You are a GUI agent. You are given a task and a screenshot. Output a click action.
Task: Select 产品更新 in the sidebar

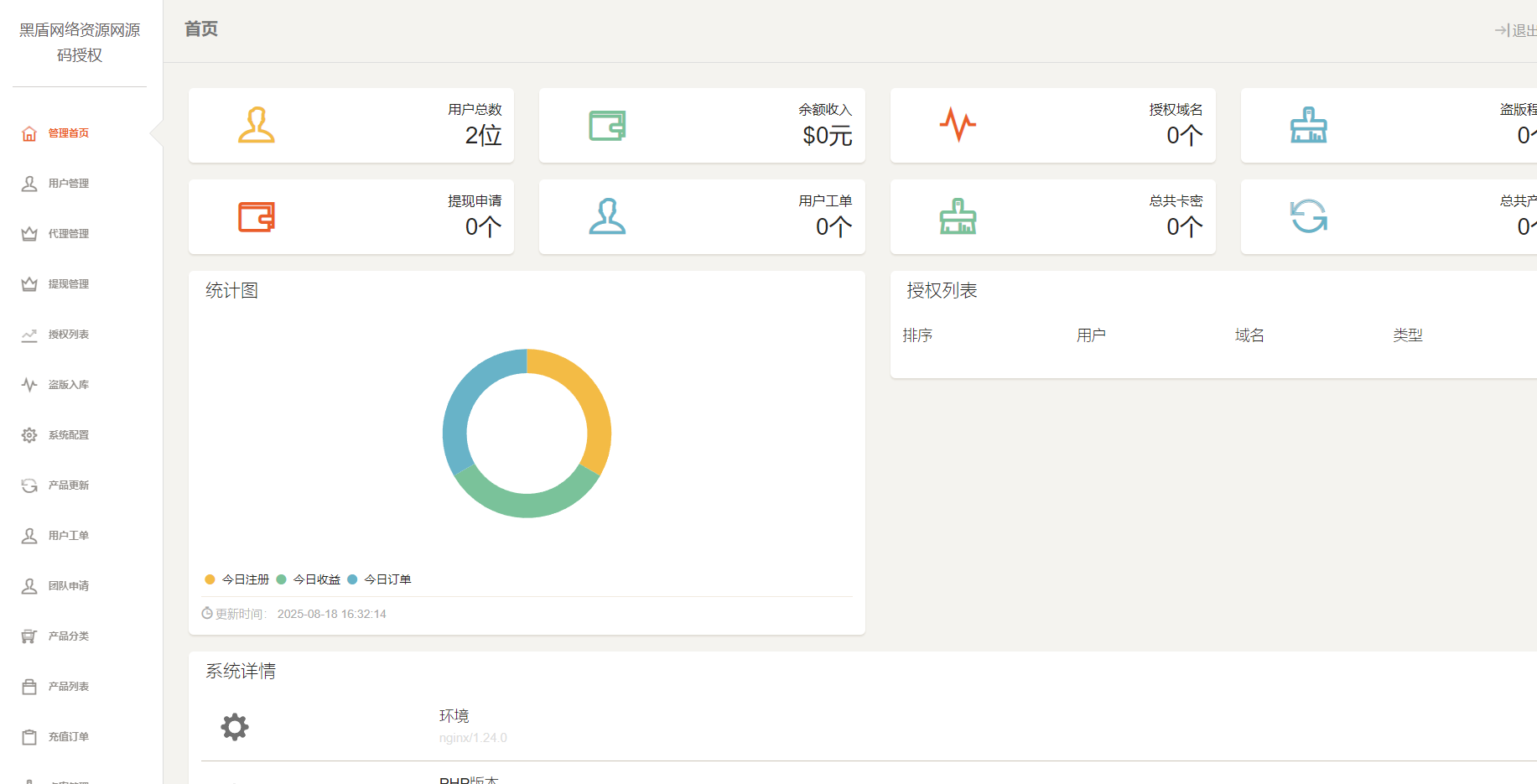point(68,485)
